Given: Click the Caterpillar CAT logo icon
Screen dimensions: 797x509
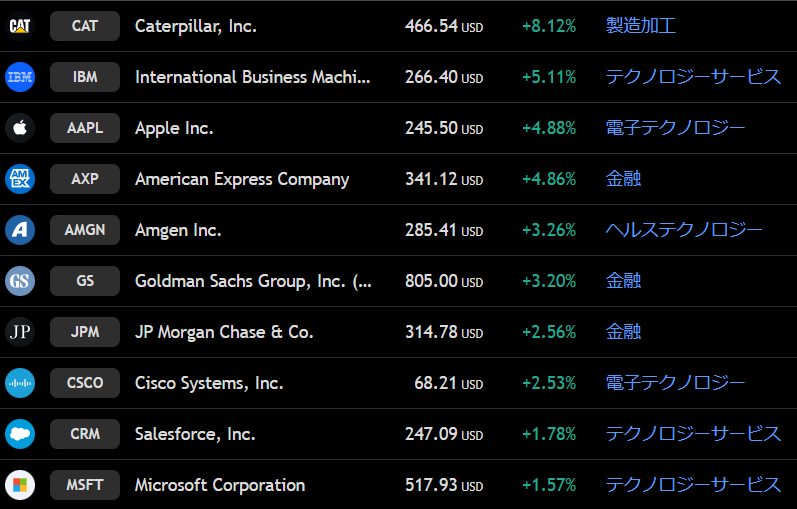Looking at the screenshot, I should point(20,26).
